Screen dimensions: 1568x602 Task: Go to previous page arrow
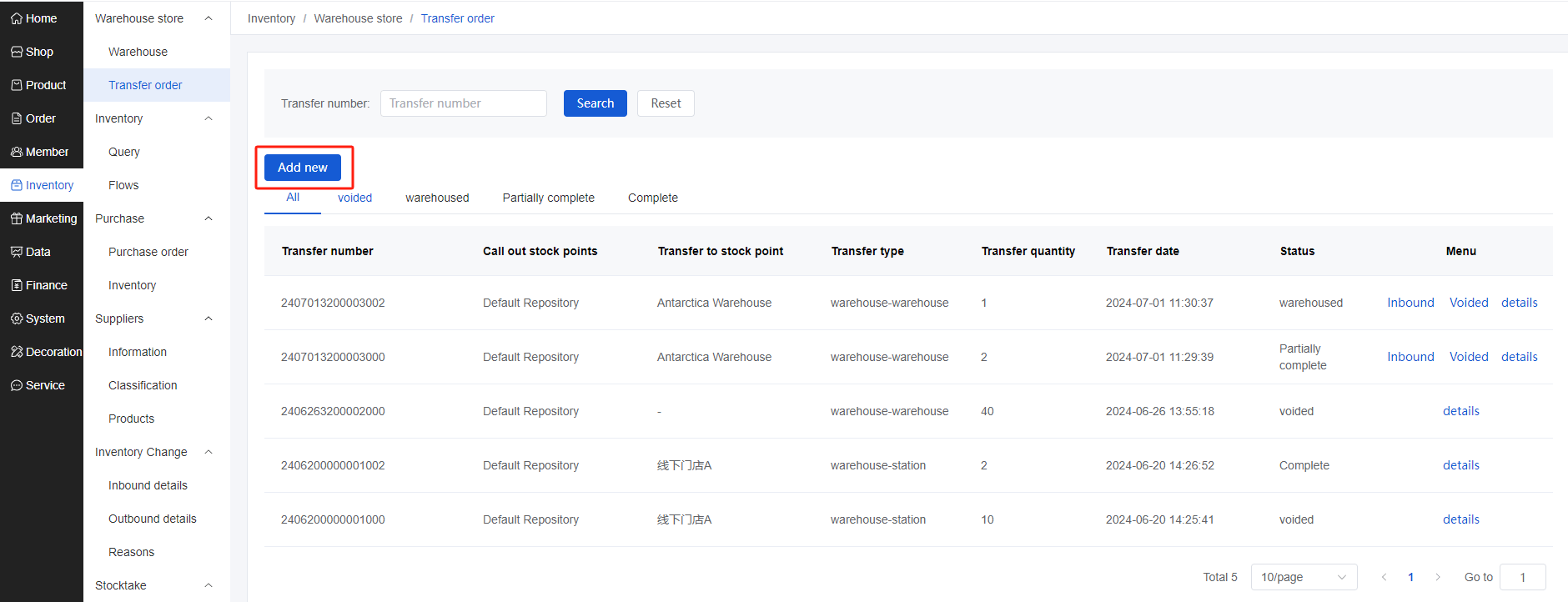(1384, 577)
